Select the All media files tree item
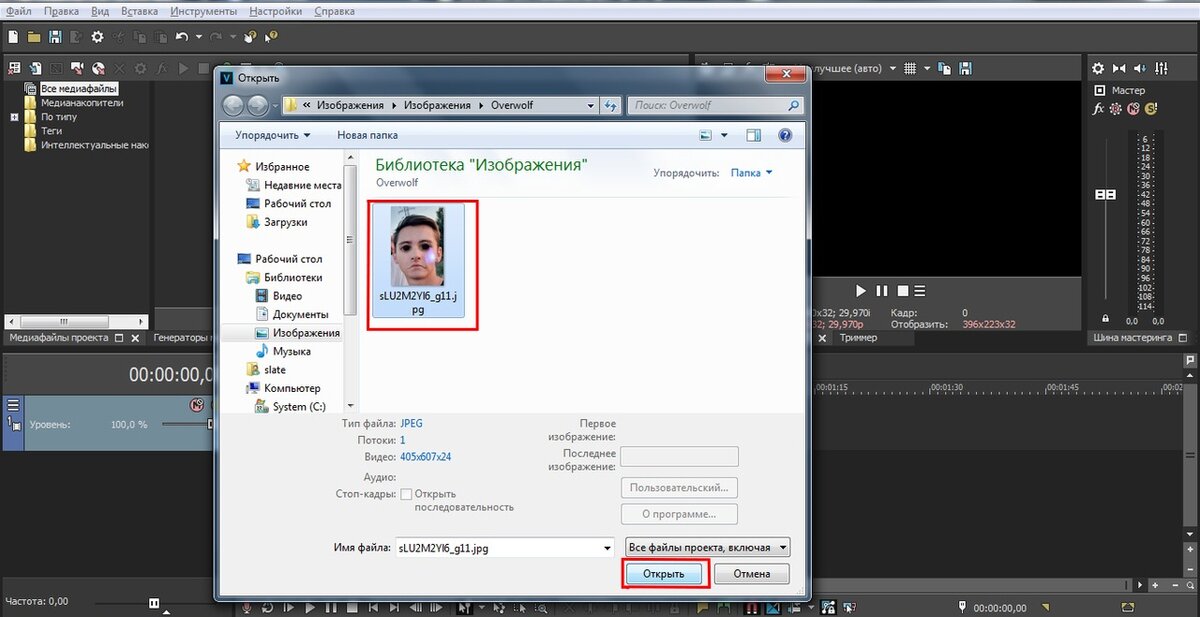Screen dimensions: 1200x617 pos(79,89)
